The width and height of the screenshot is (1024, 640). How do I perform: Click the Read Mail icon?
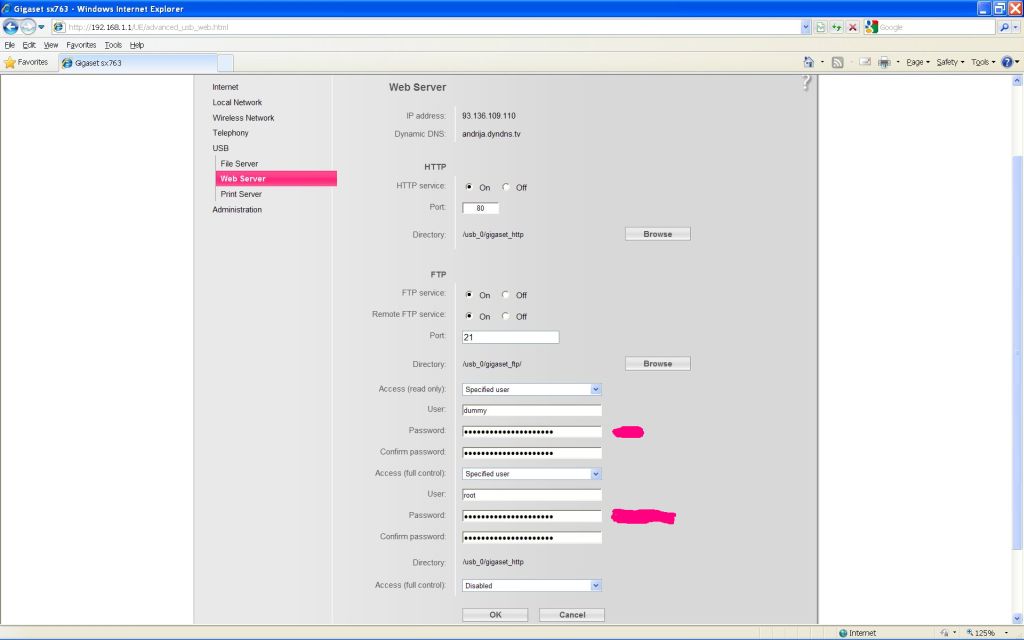point(865,62)
